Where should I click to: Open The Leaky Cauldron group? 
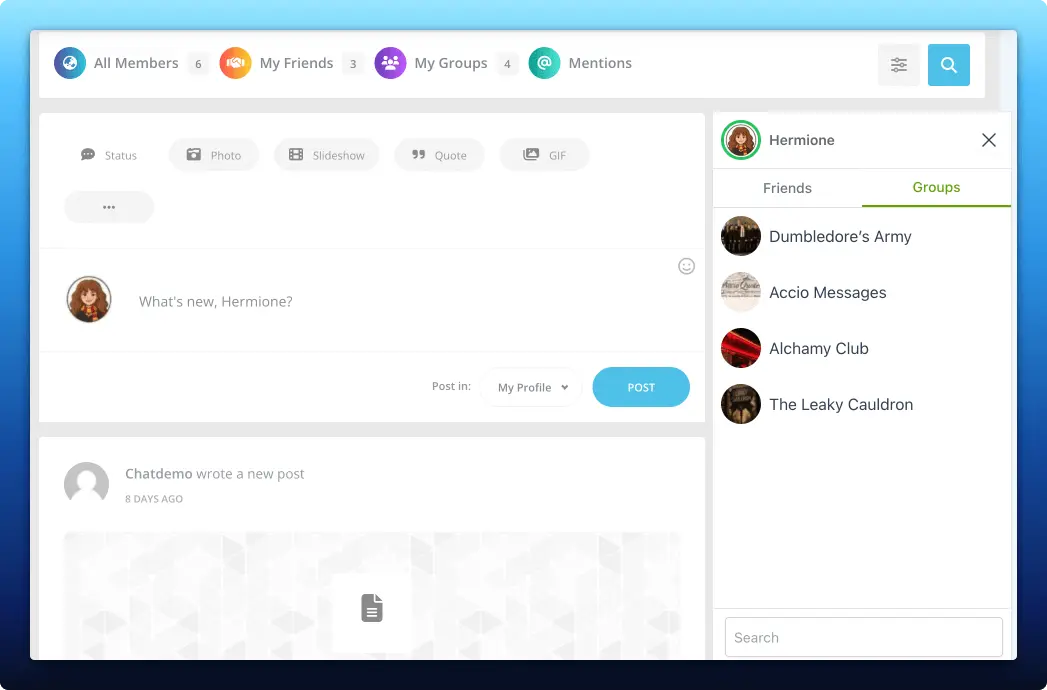click(840, 404)
